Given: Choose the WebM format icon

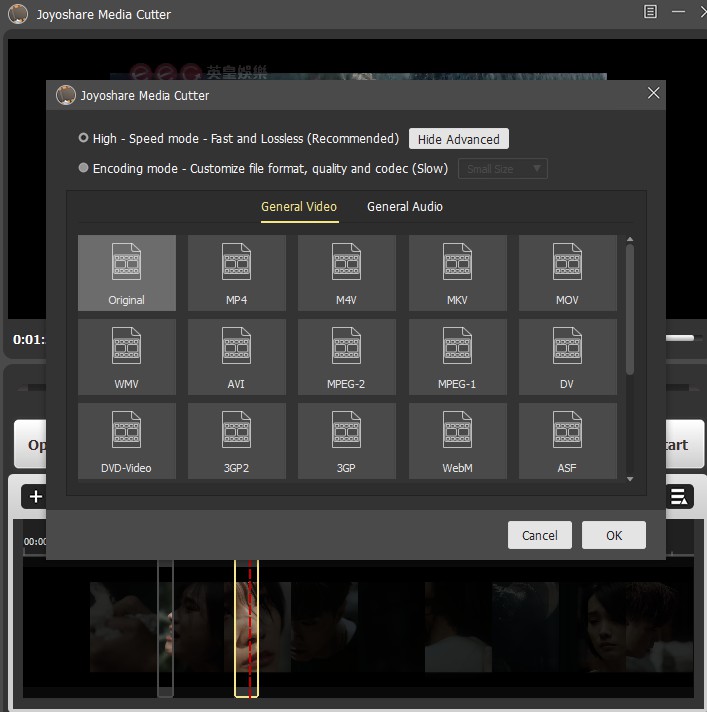Looking at the screenshot, I should pyautogui.click(x=457, y=441).
